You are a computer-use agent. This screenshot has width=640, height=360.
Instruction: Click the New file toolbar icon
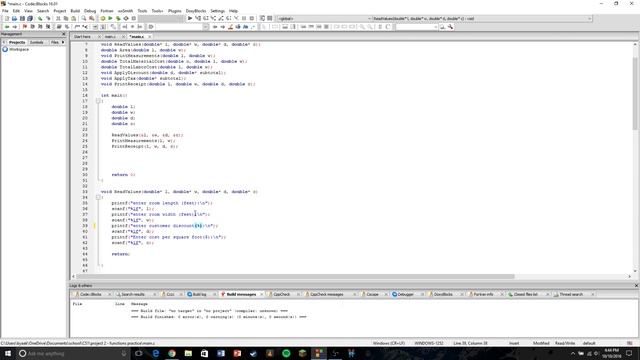pos(7,19)
